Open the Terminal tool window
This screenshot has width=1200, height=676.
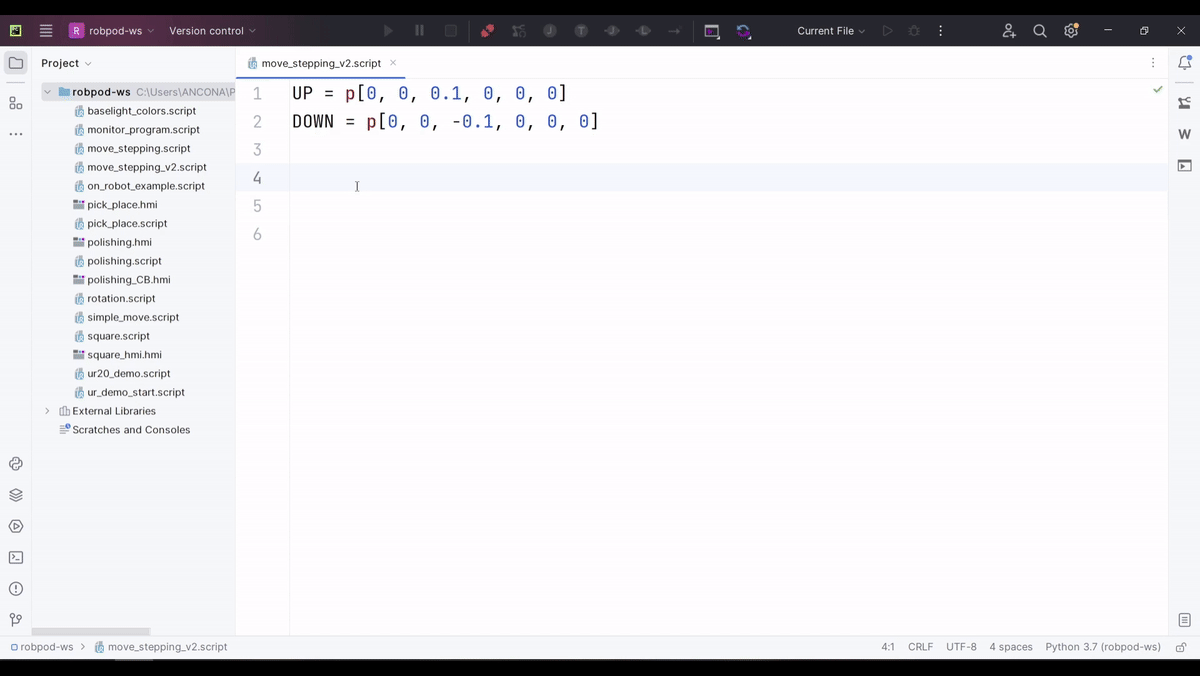pyautogui.click(x=16, y=558)
